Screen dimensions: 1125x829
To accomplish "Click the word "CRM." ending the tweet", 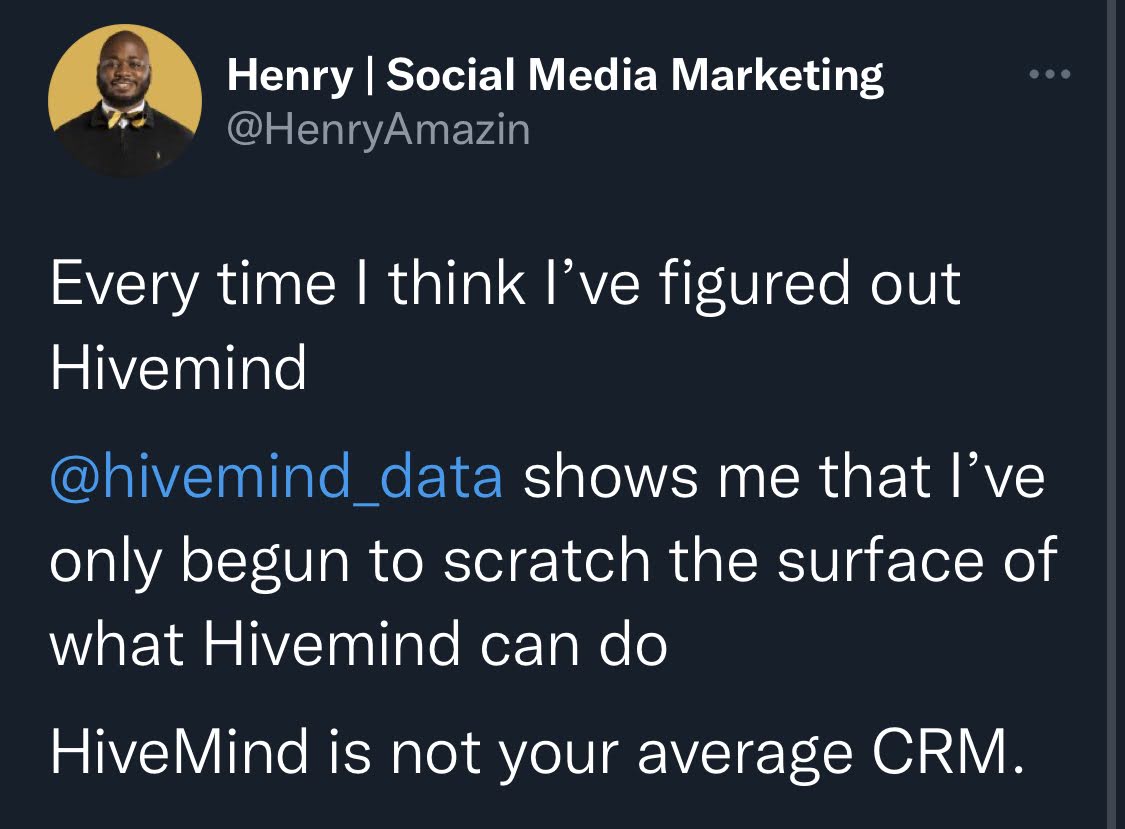I will point(949,751).
